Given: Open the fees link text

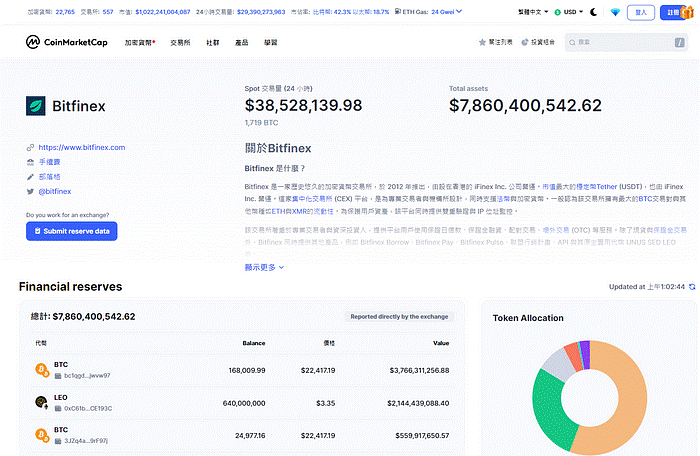Looking at the screenshot, I should pyautogui.click(x=49, y=162).
